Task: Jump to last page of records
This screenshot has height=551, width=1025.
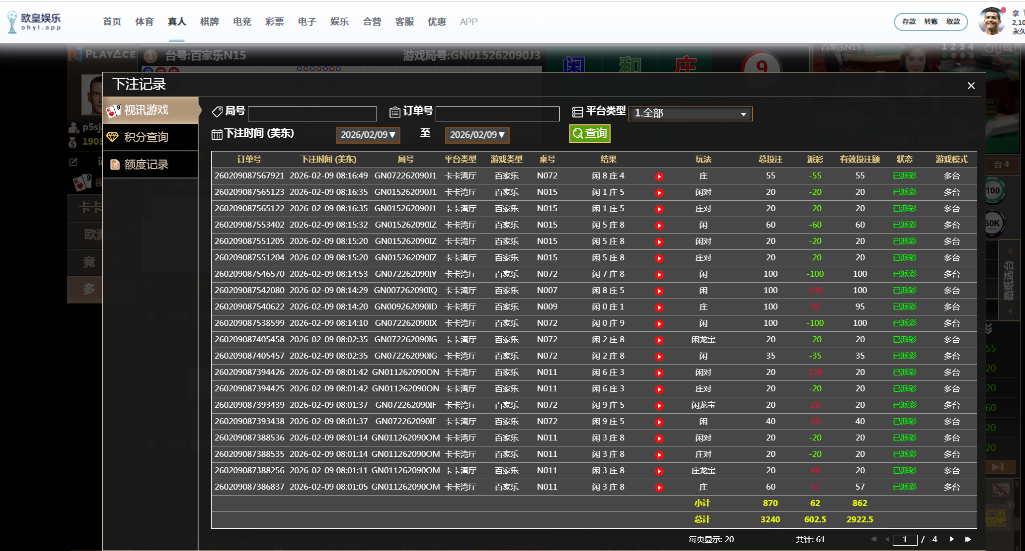Action: (967, 539)
